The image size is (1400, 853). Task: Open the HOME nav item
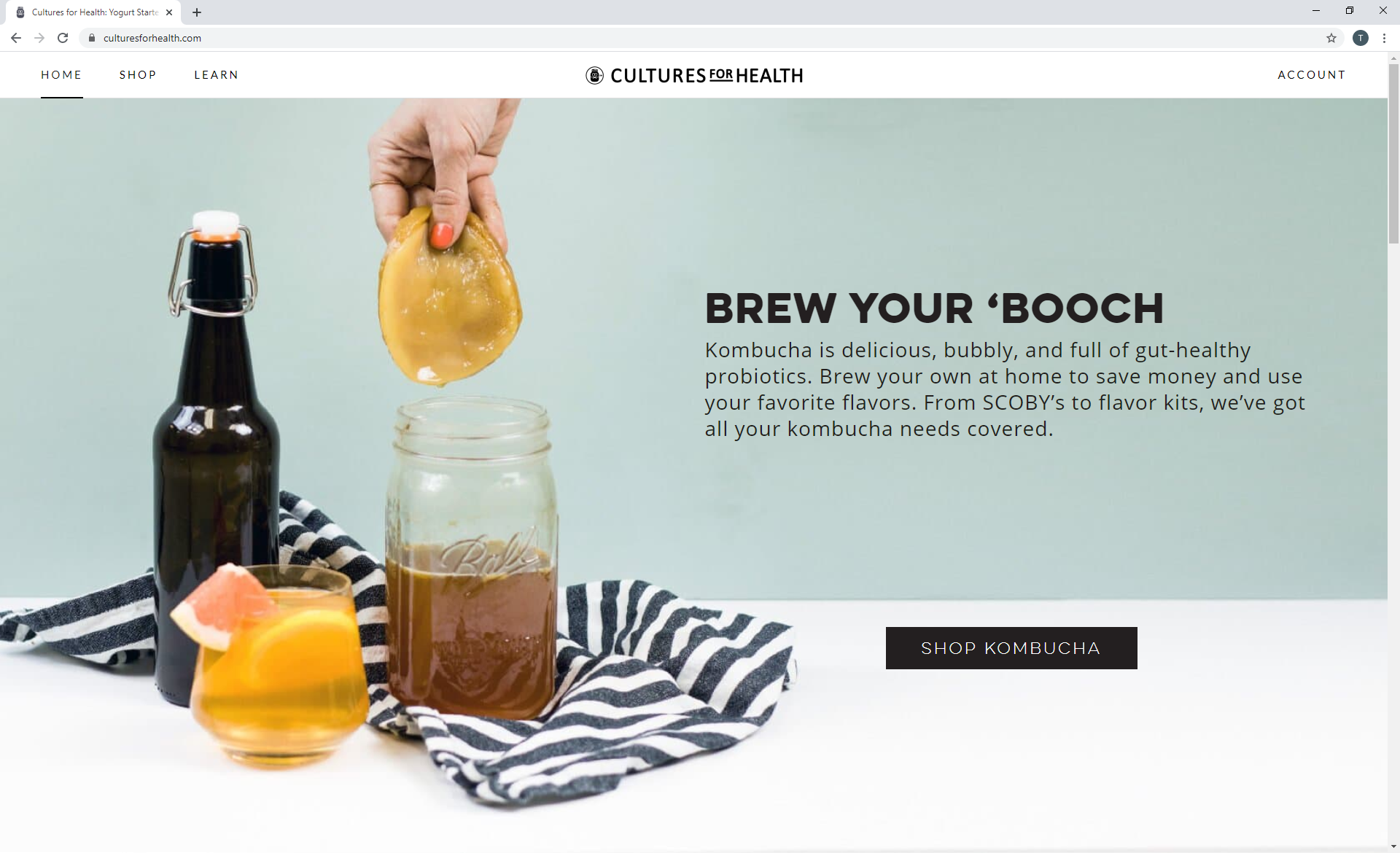(x=61, y=75)
